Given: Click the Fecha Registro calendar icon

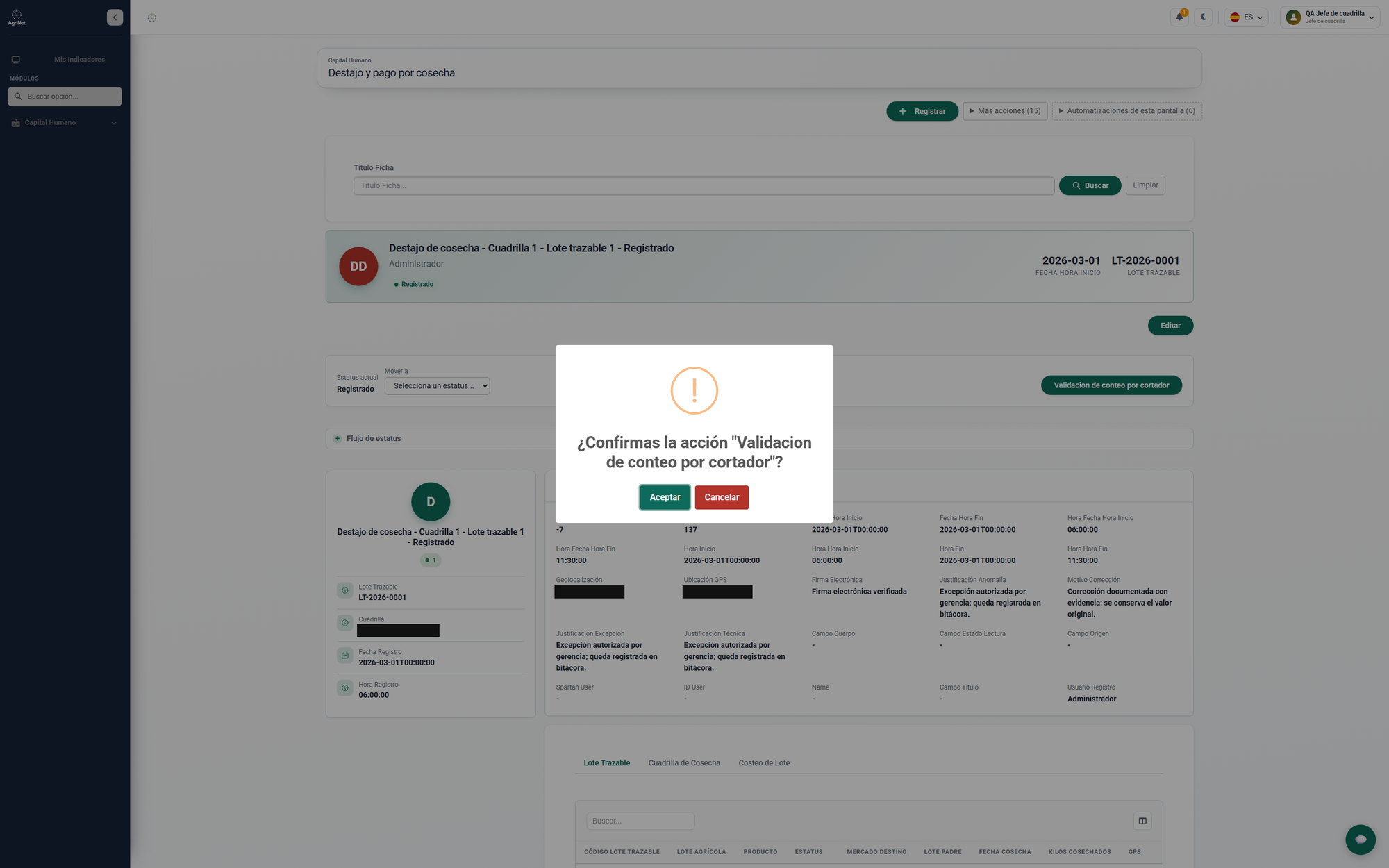Looking at the screenshot, I should coord(345,656).
